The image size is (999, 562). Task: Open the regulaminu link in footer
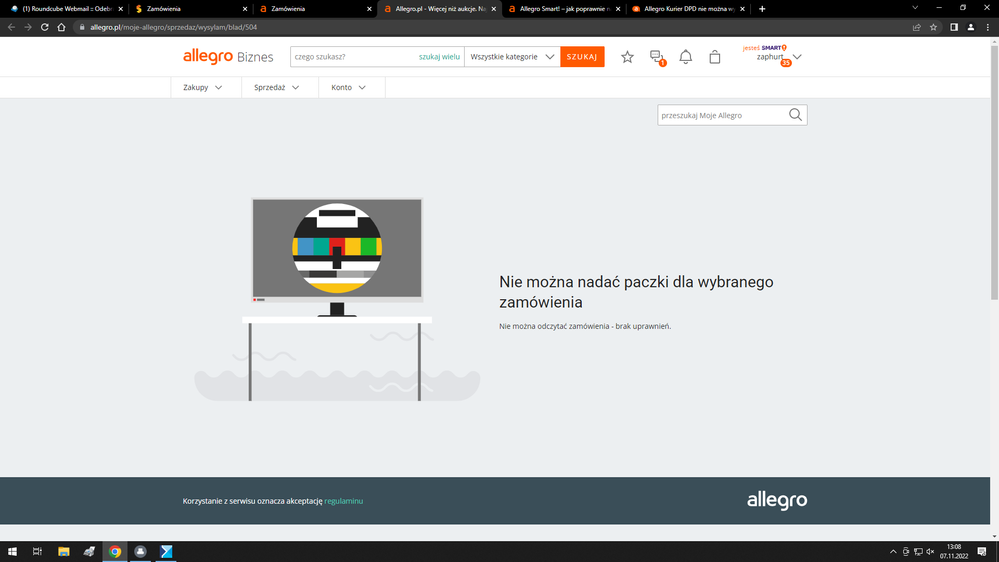[x=343, y=501]
